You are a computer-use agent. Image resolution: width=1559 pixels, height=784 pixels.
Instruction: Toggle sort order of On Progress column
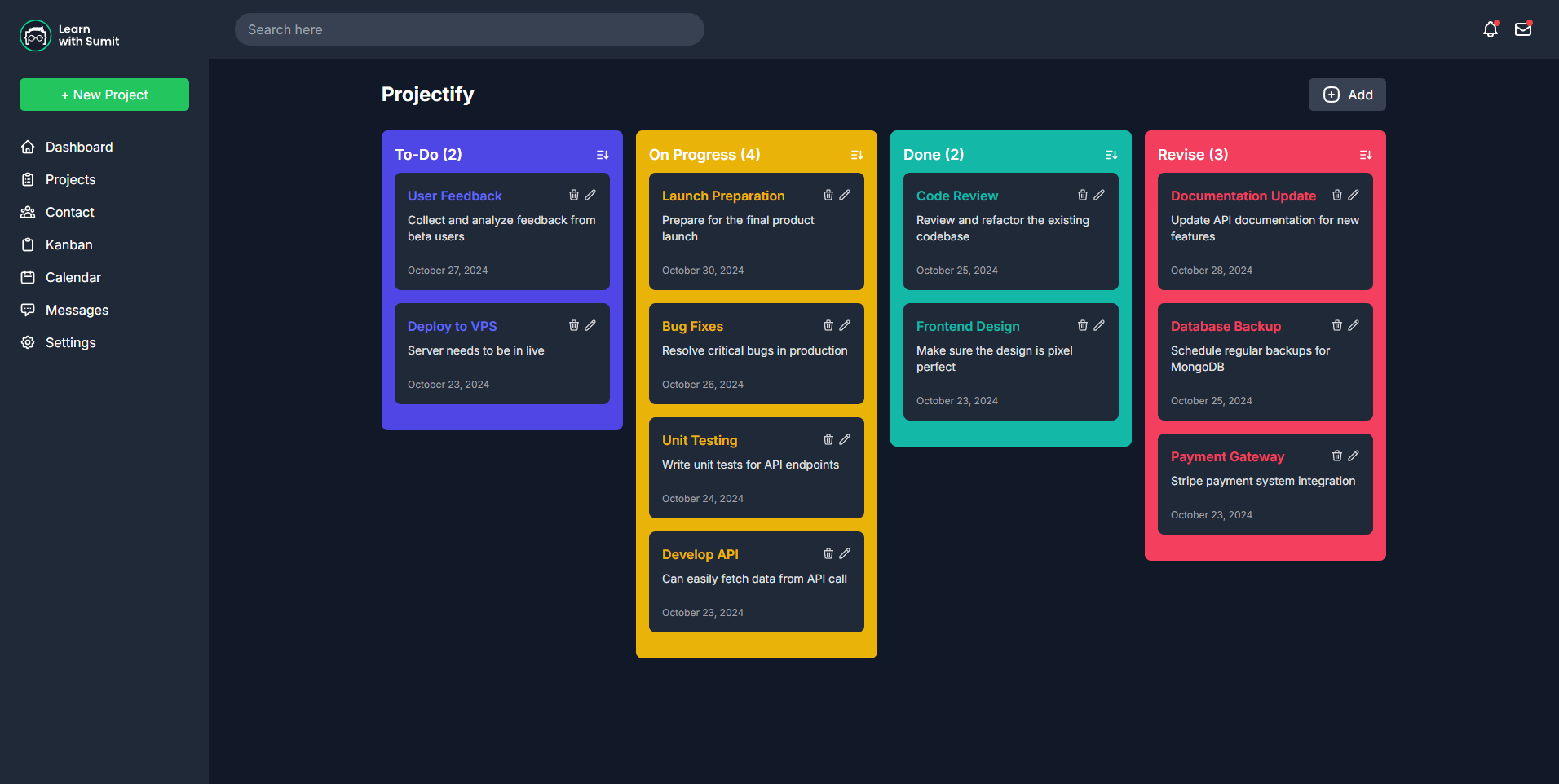tap(857, 155)
